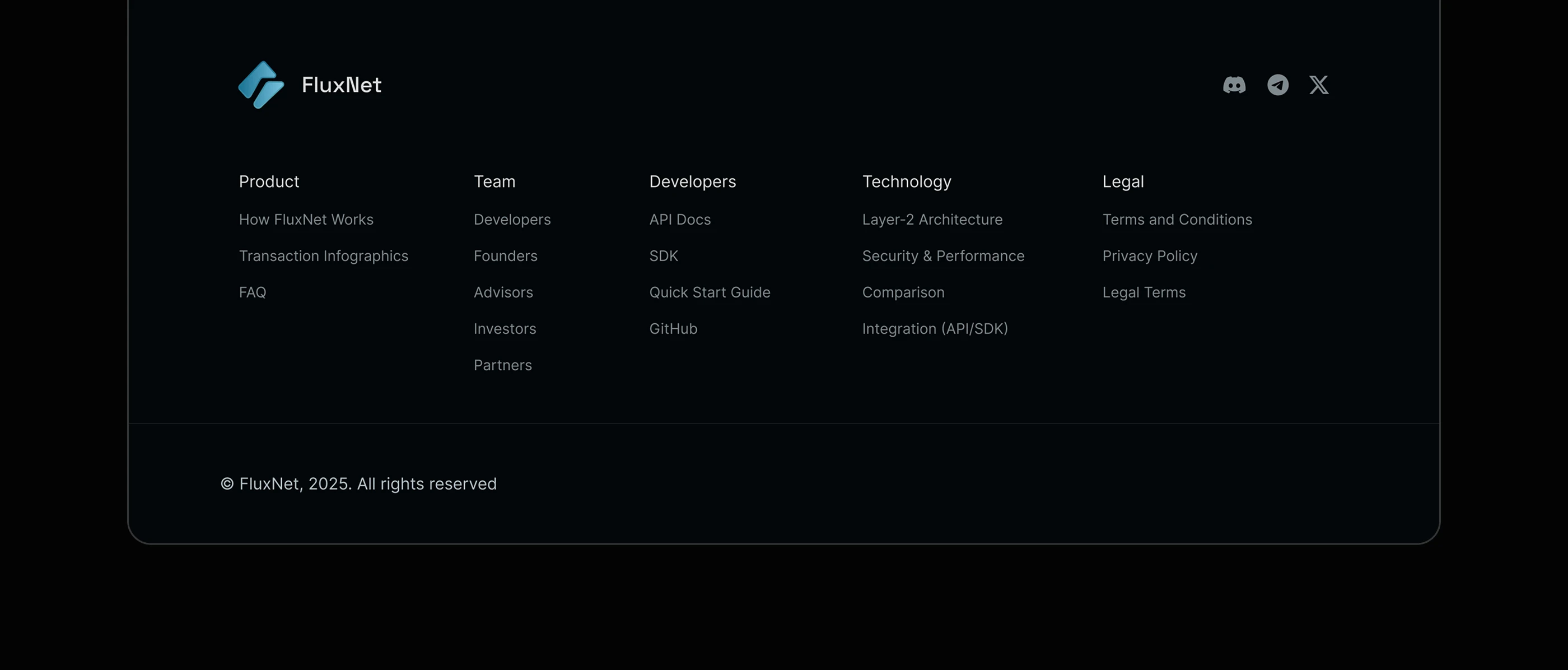Screen dimensions: 1568x670
Task: Open Quick Start Guide
Action: pyautogui.click(x=710, y=292)
